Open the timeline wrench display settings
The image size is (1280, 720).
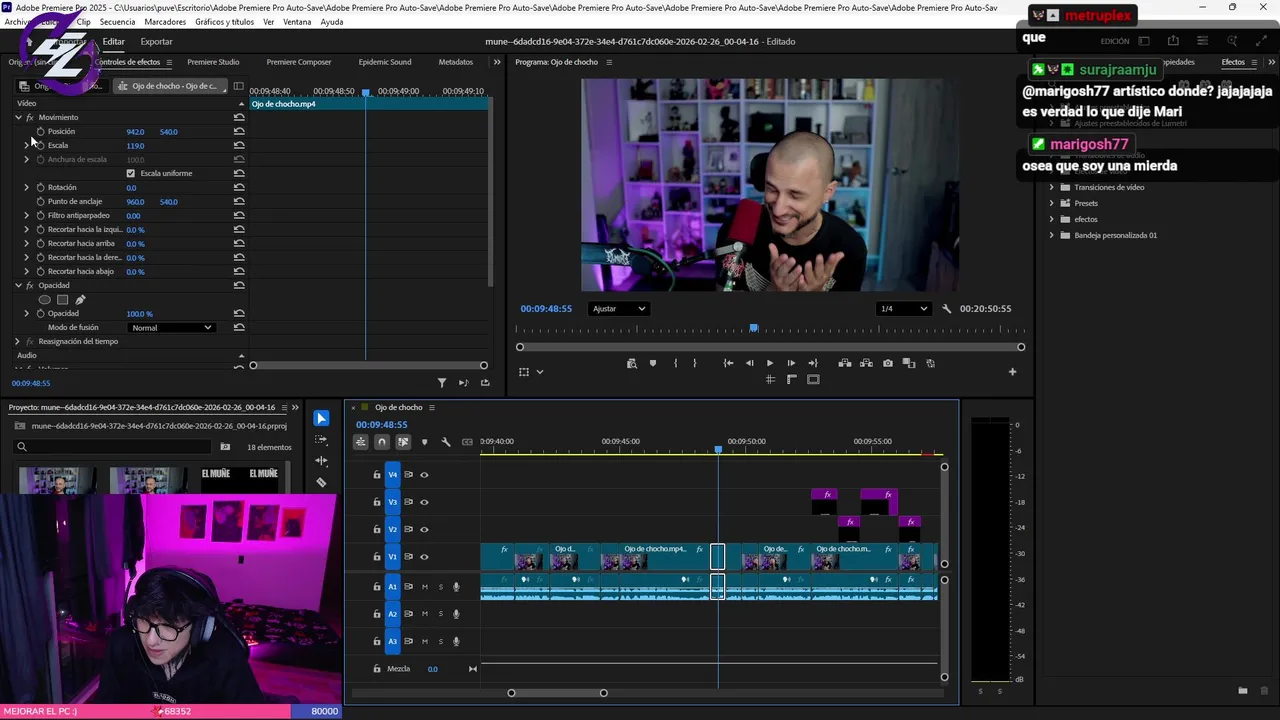point(446,442)
